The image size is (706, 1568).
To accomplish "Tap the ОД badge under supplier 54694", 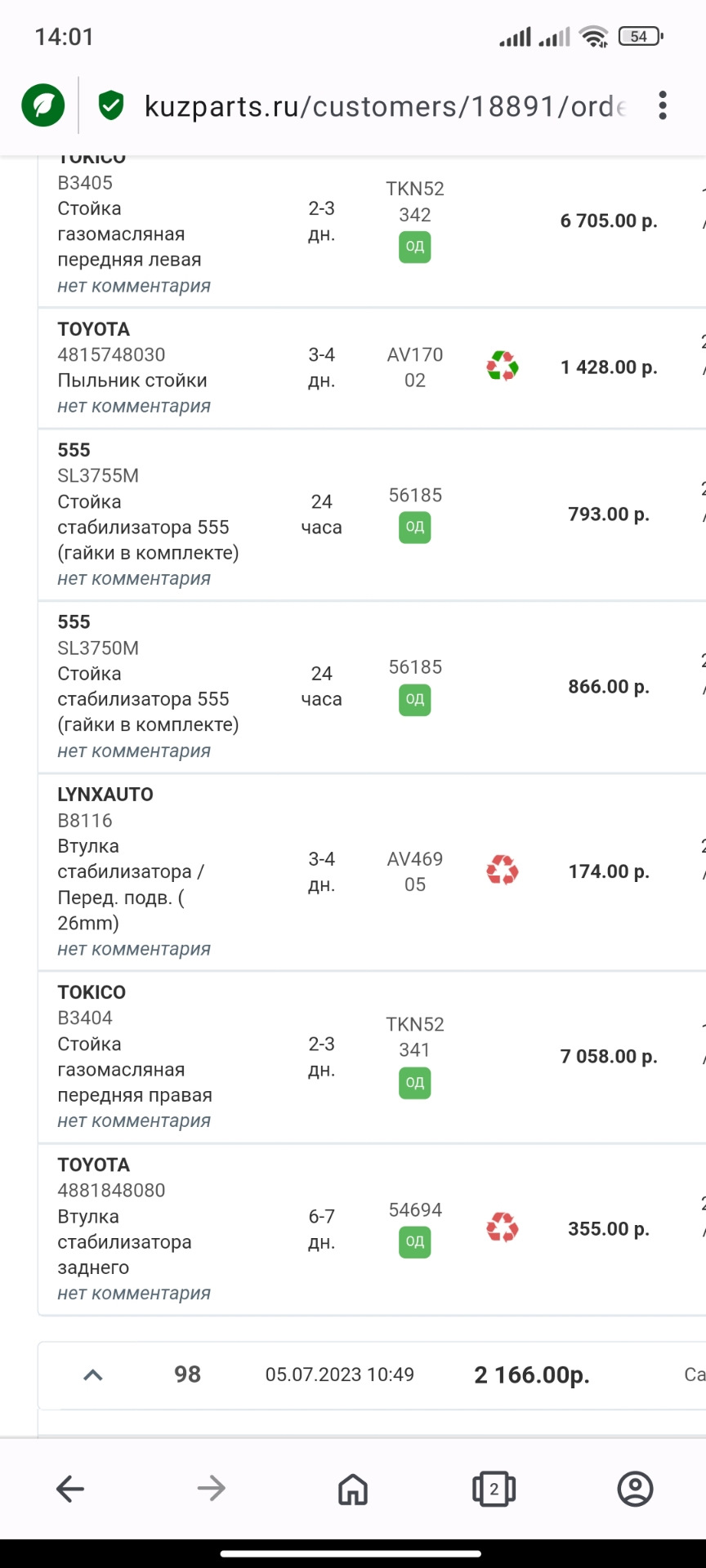I will 415,1242.
